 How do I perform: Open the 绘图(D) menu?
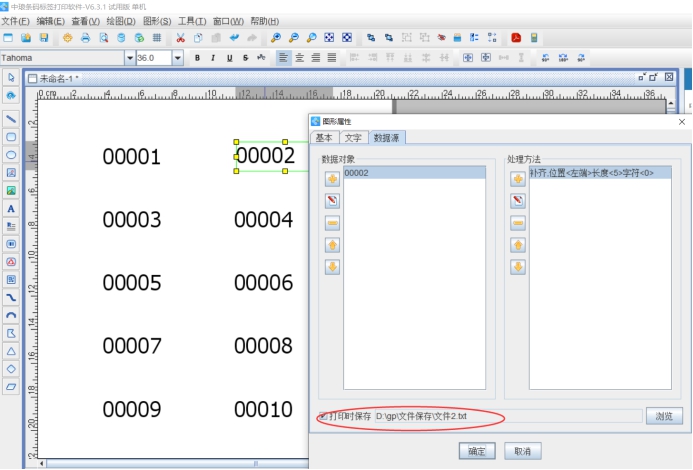point(120,21)
